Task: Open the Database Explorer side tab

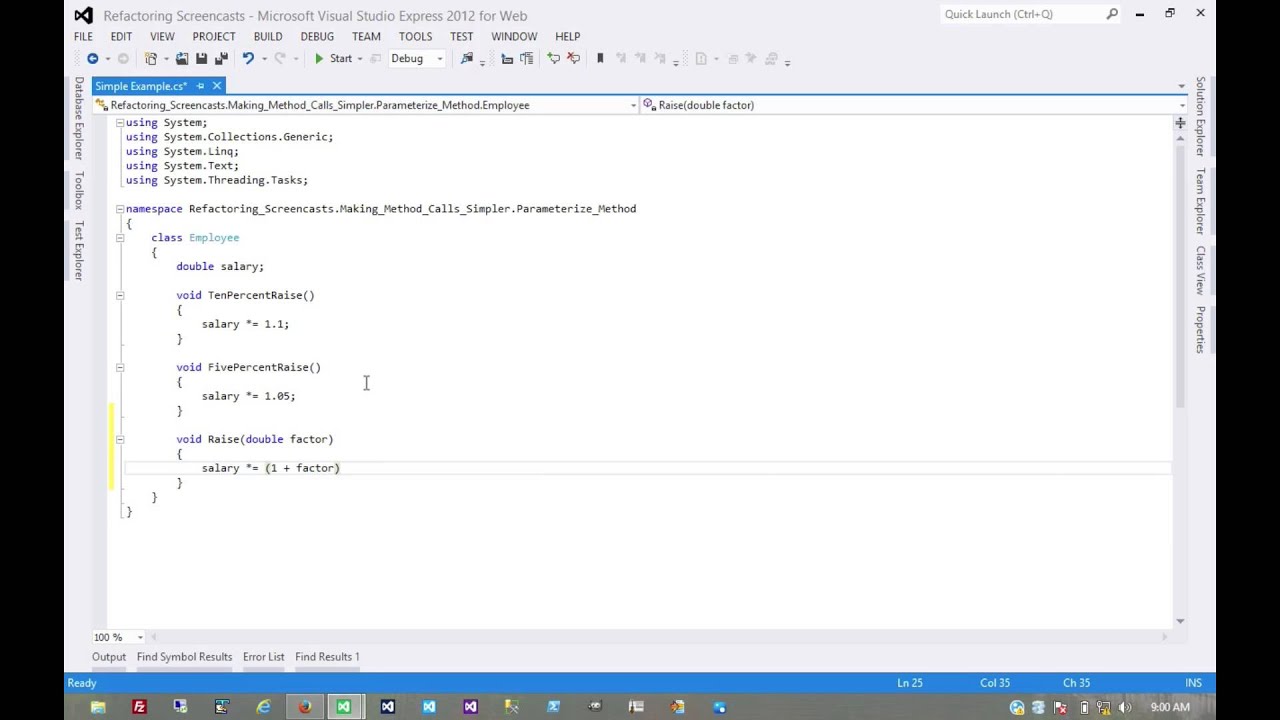Action: coord(79,118)
